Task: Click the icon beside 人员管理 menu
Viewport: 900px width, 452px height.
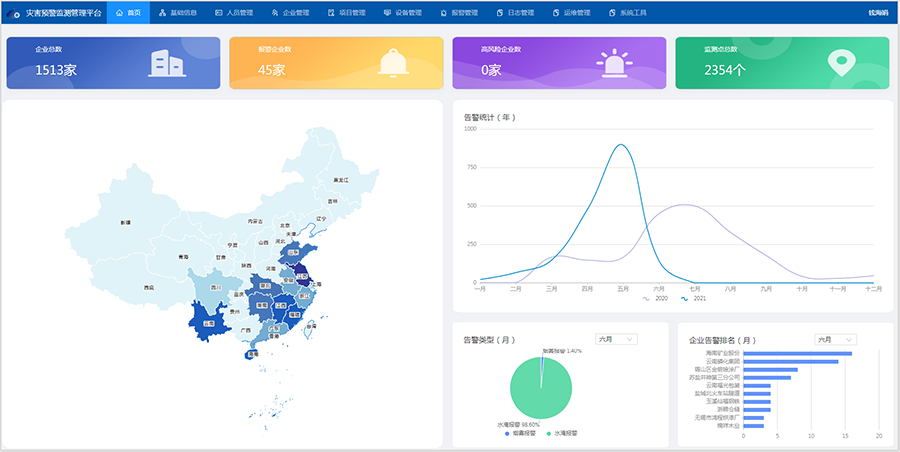Action: [218, 13]
